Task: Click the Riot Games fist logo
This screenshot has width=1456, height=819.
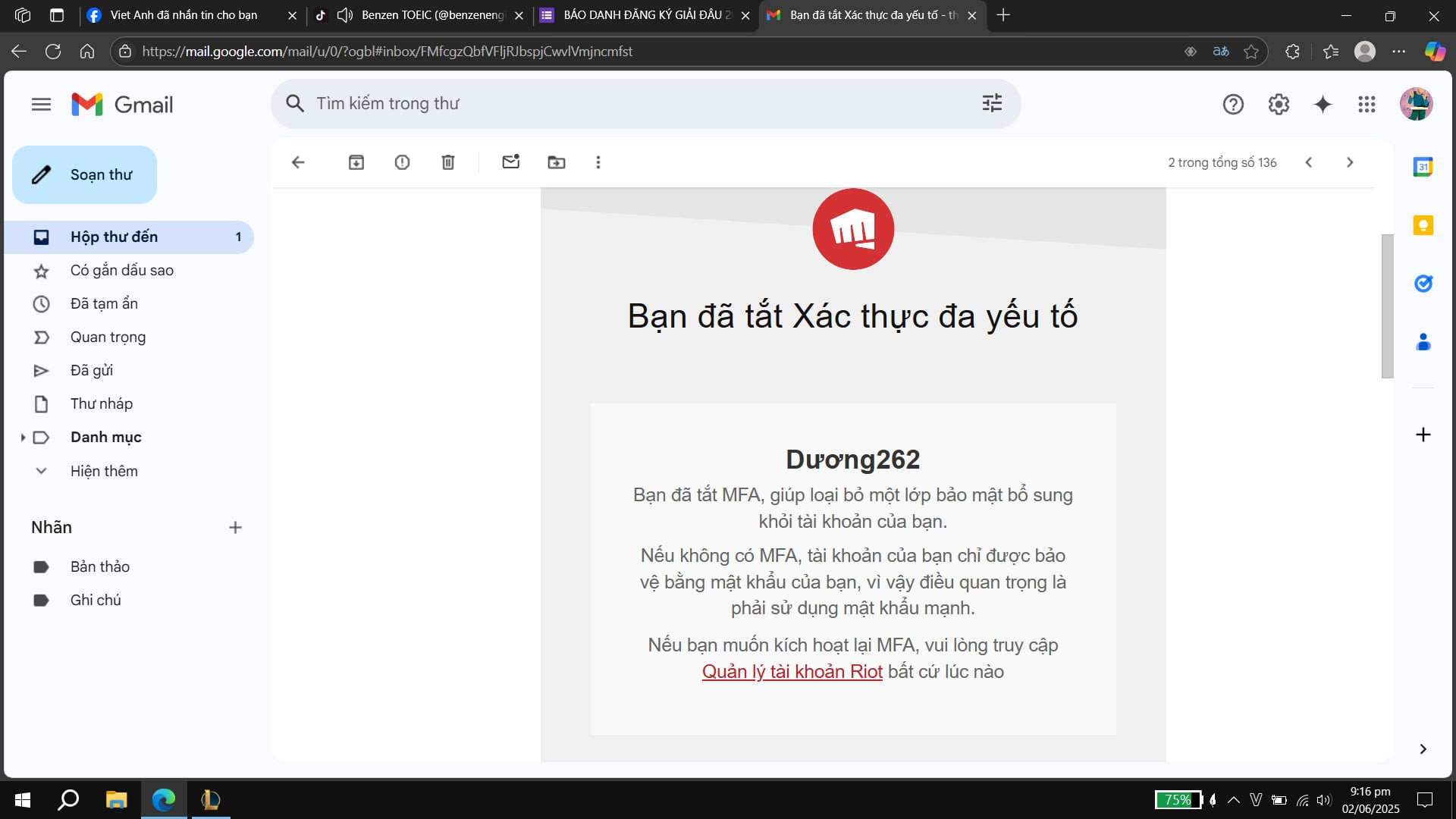Action: tap(853, 229)
